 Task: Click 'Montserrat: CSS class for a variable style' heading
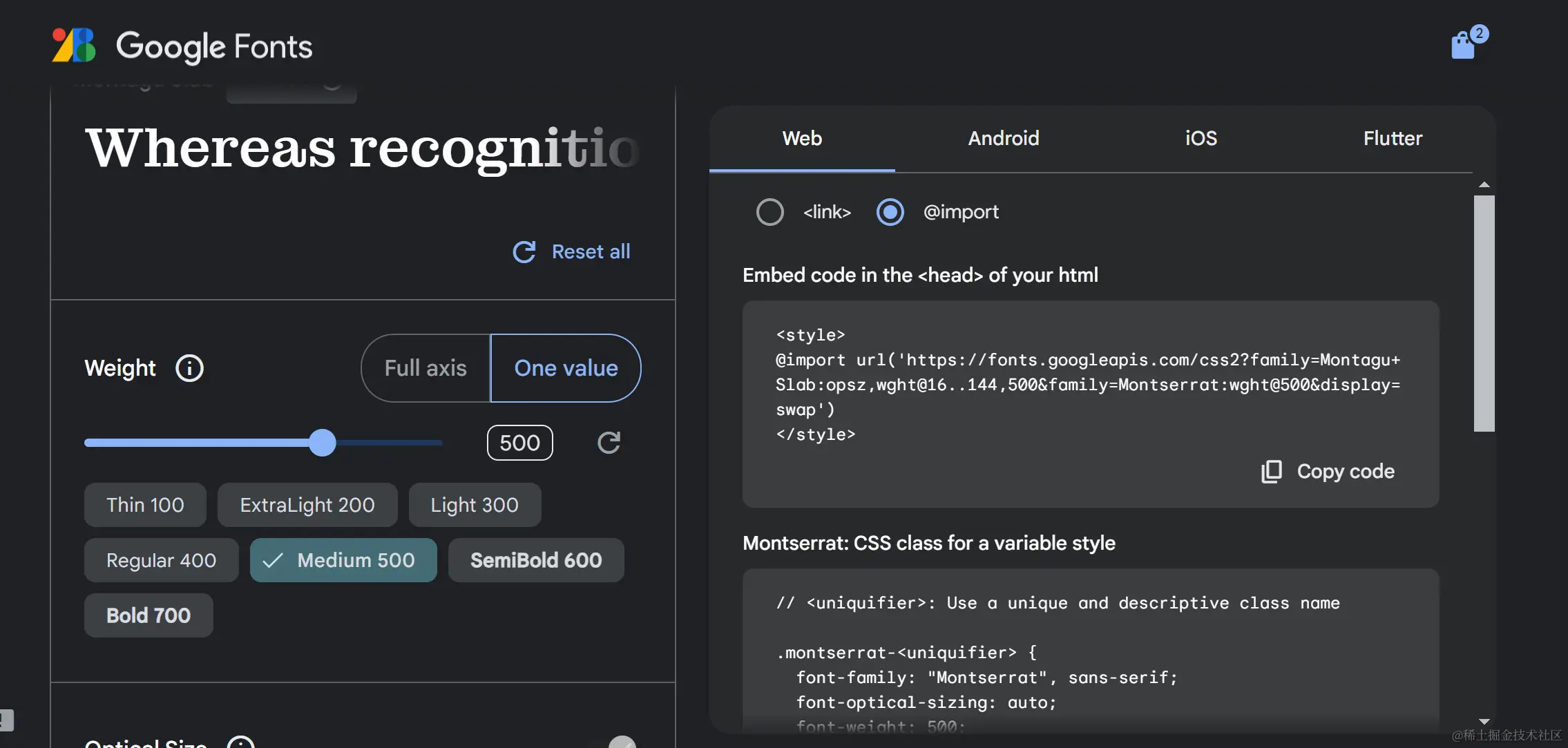point(929,544)
